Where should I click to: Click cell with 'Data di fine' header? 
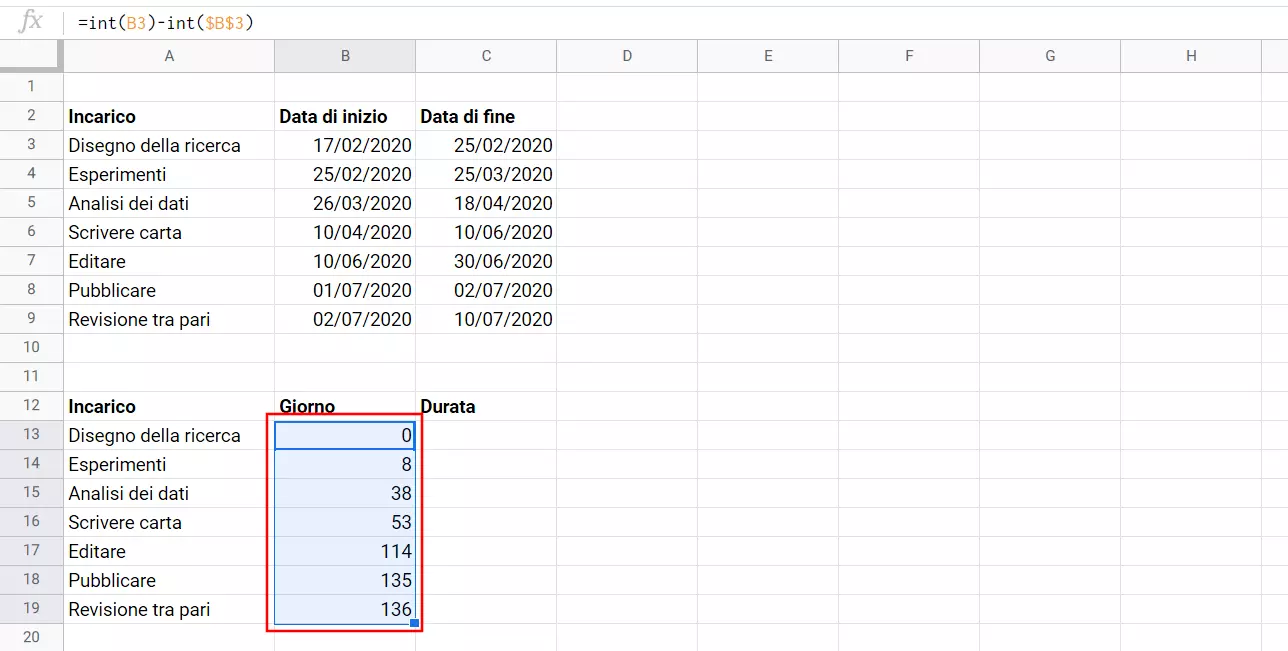click(x=486, y=116)
